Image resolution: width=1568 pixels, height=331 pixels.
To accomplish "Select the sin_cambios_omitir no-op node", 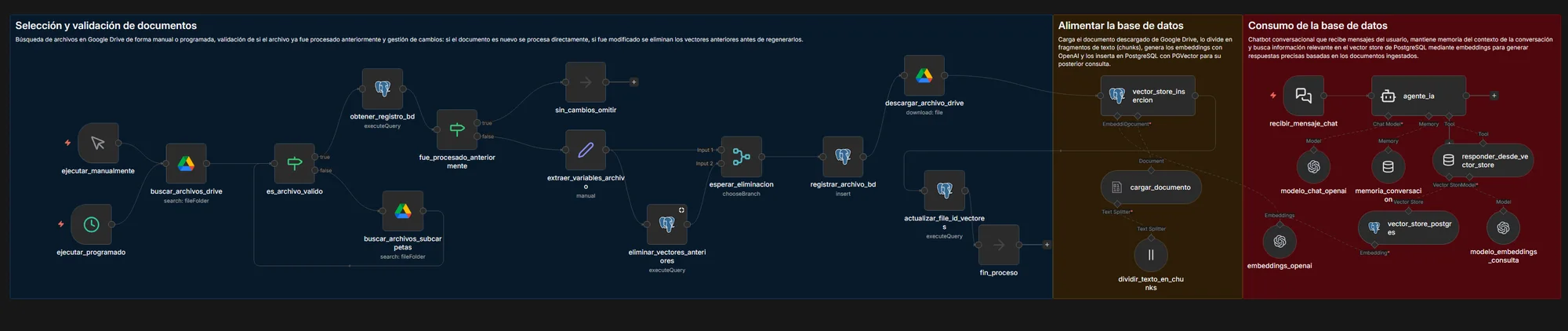I will pyautogui.click(x=586, y=82).
